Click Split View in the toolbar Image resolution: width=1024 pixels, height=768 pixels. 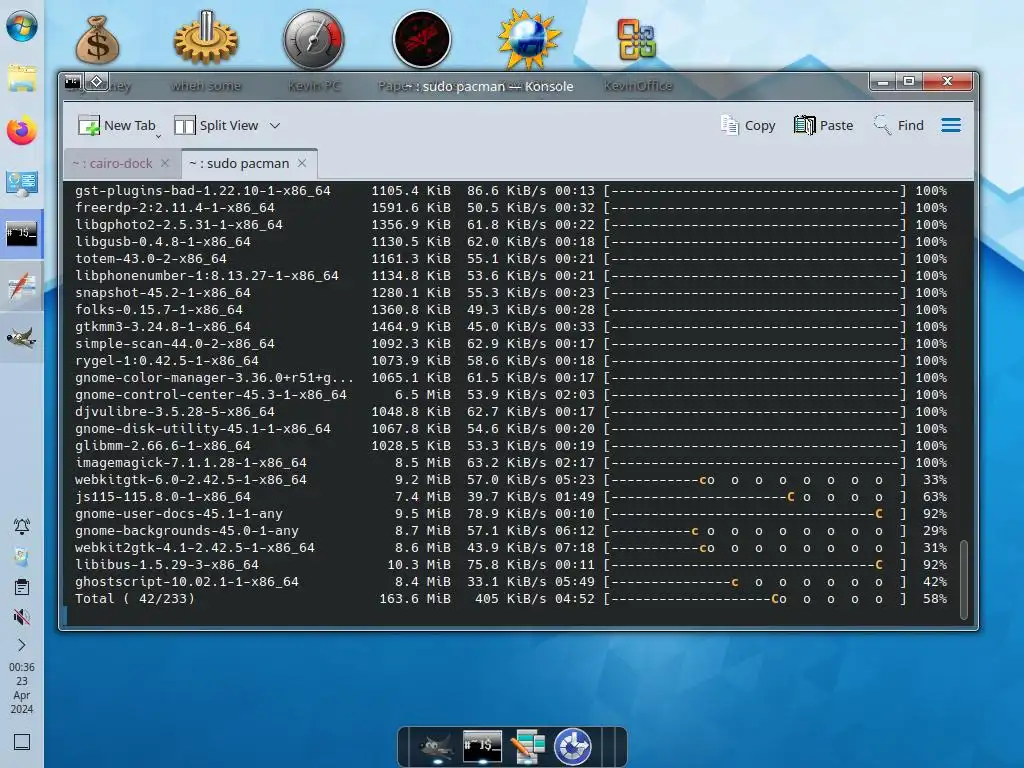(217, 125)
